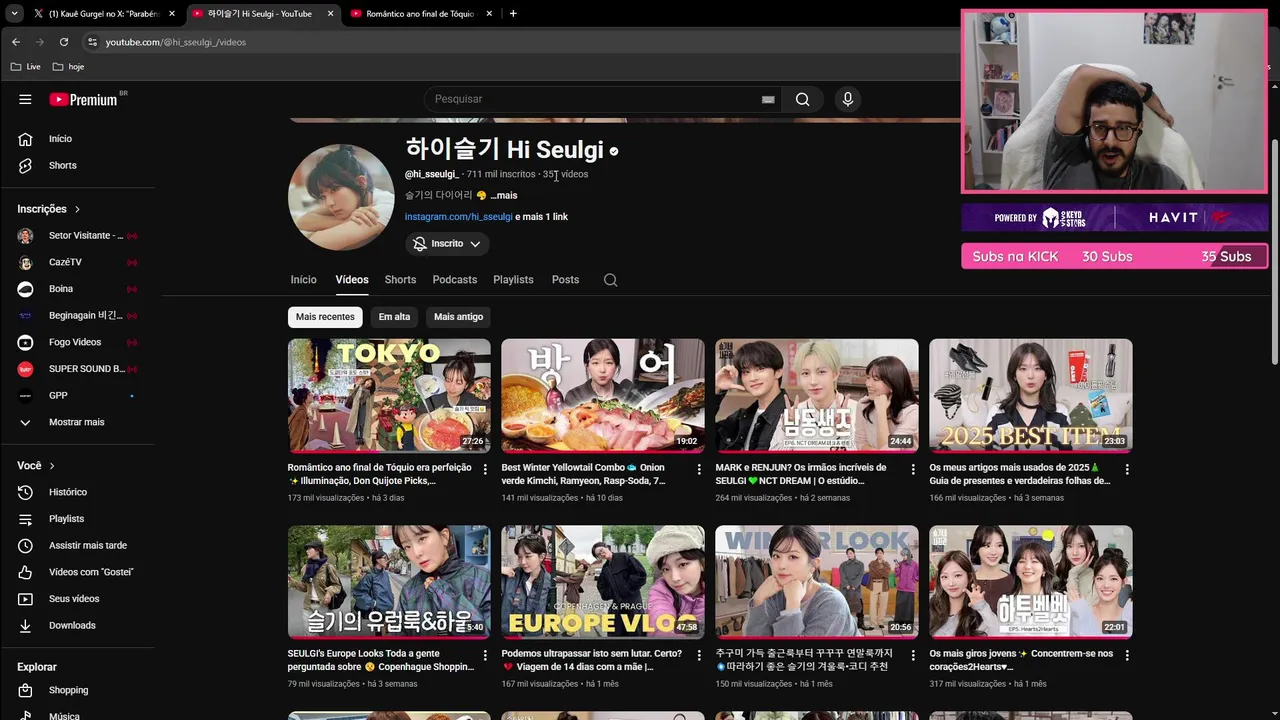The width and height of the screenshot is (1280, 720).
Task: Play the 2025 BEST ITEM thumbnail
Action: [1031, 396]
